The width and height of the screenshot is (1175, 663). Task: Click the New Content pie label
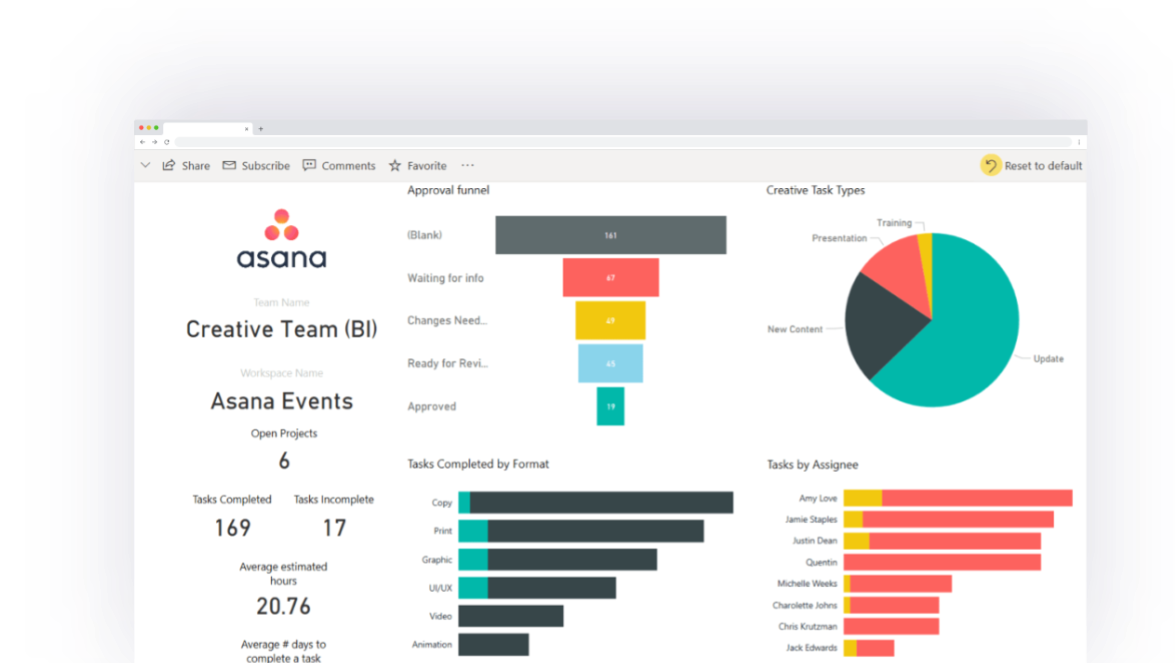[x=795, y=329]
